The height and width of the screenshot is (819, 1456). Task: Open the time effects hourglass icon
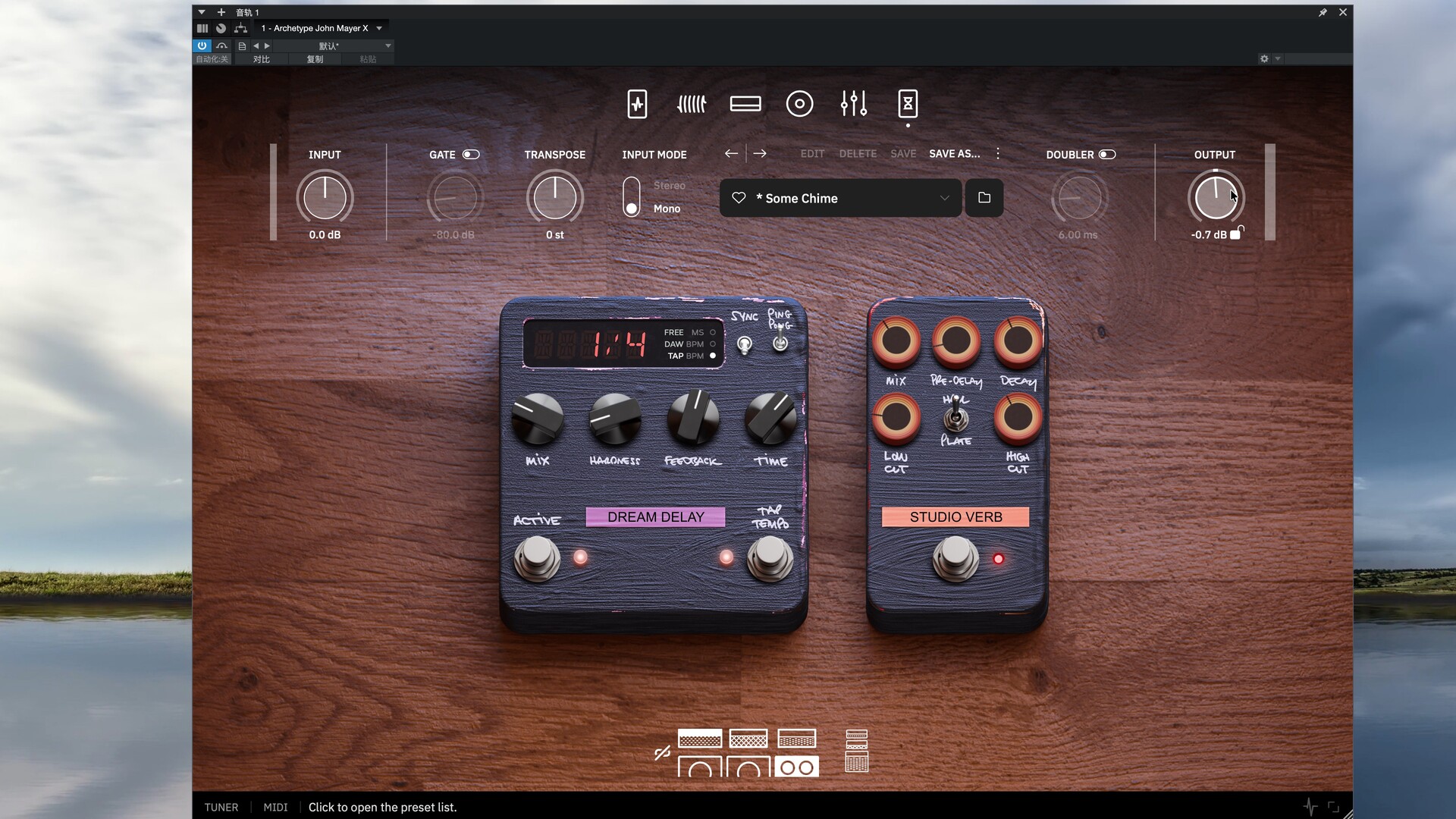908,104
